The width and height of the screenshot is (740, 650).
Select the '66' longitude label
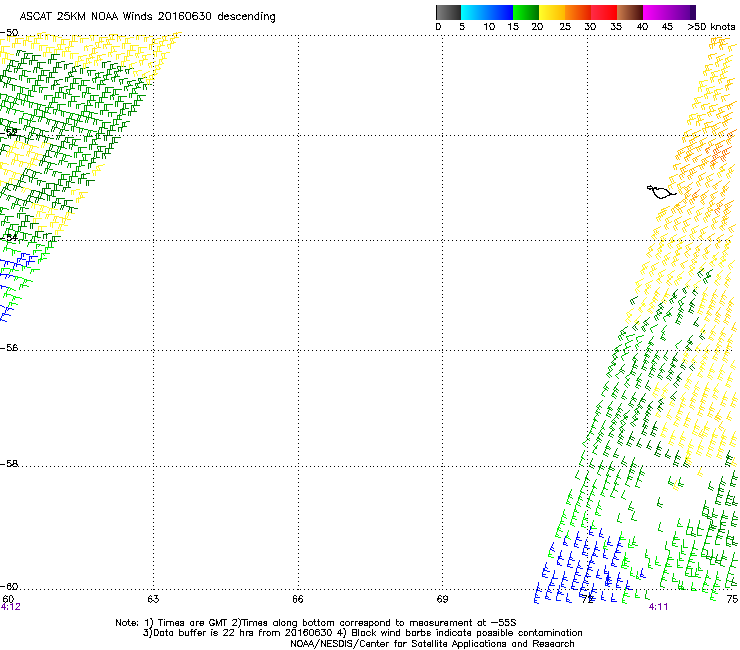298,599
